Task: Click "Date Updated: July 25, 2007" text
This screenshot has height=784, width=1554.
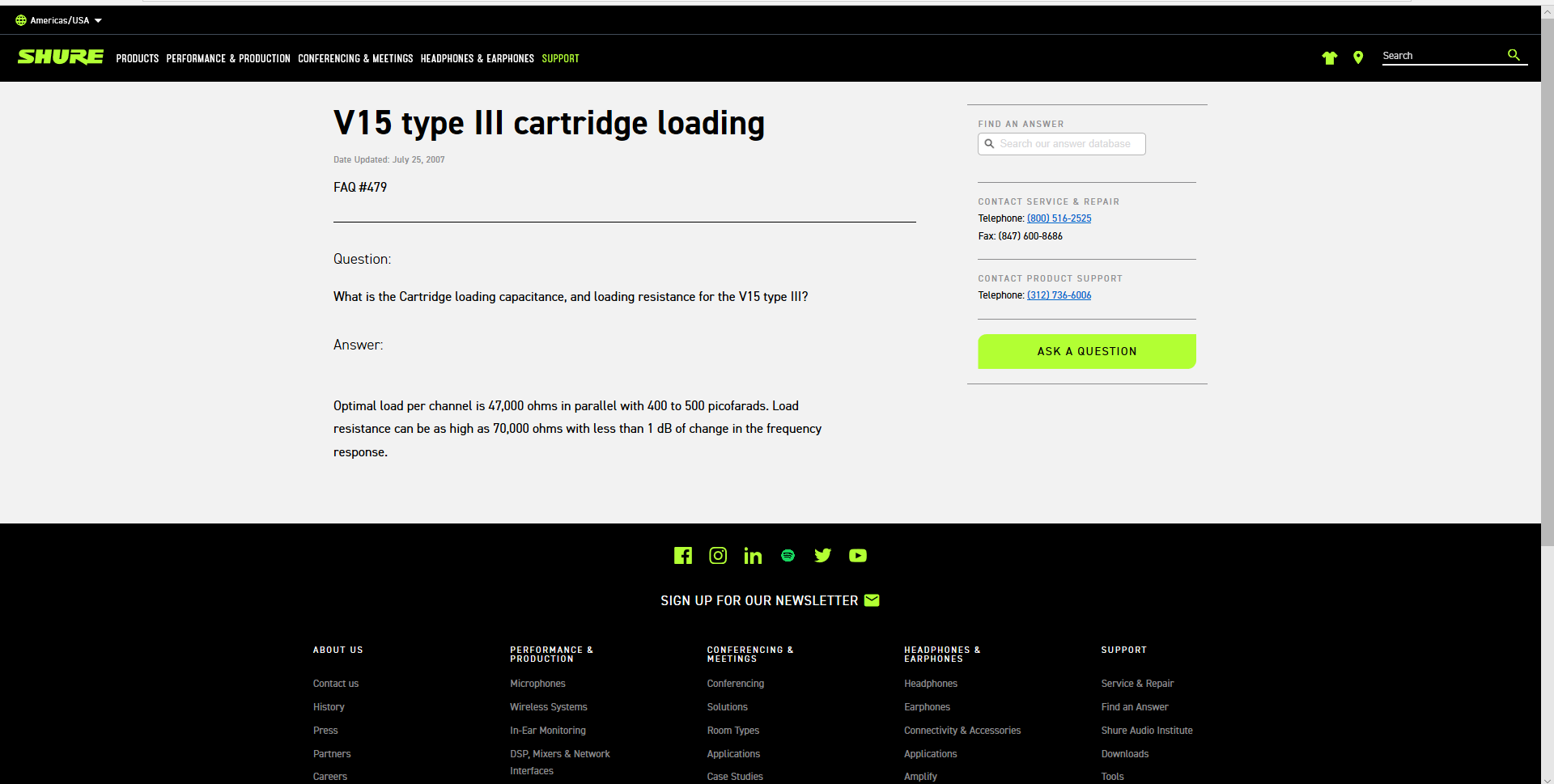Action: coord(389,160)
